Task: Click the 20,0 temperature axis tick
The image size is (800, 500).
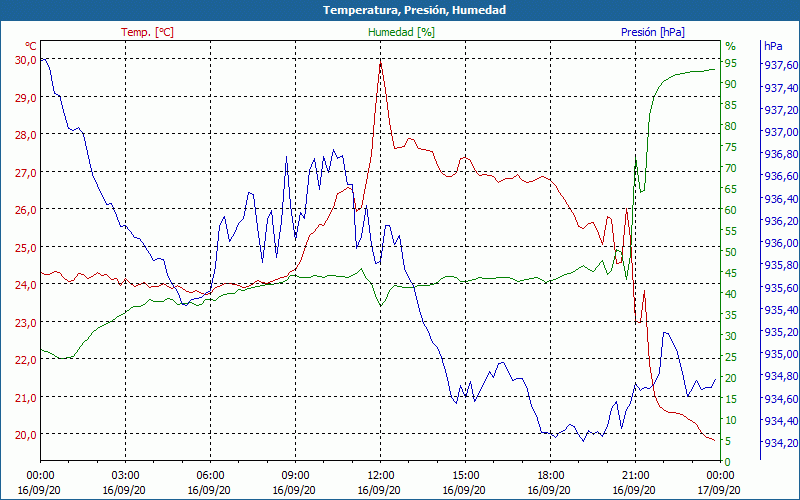Action: (x=26, y=435)
